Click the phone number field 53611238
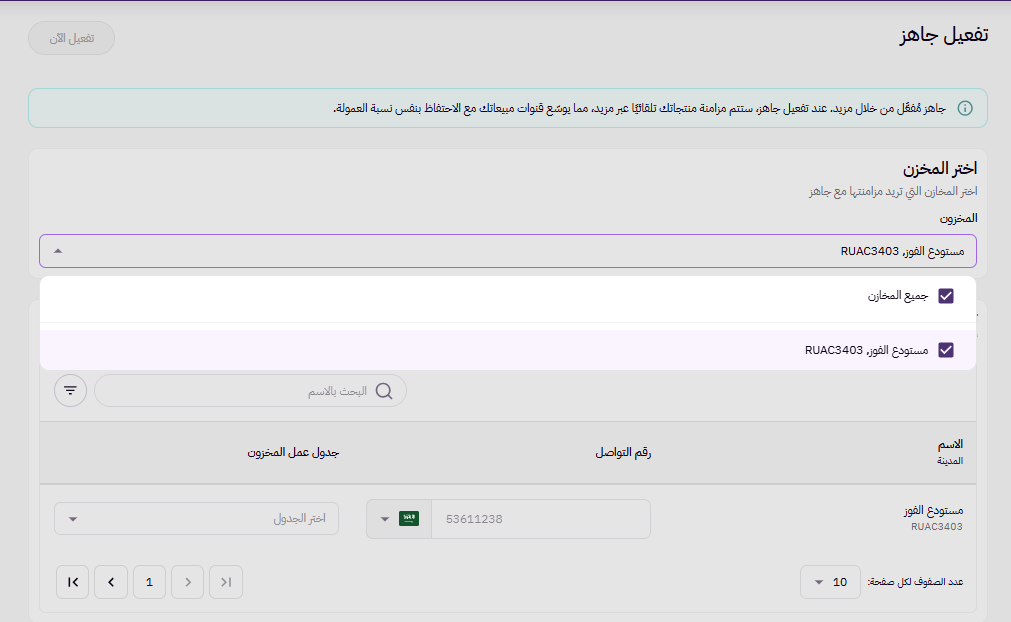This screenshot has width=1011, height=622. [540, 519]
